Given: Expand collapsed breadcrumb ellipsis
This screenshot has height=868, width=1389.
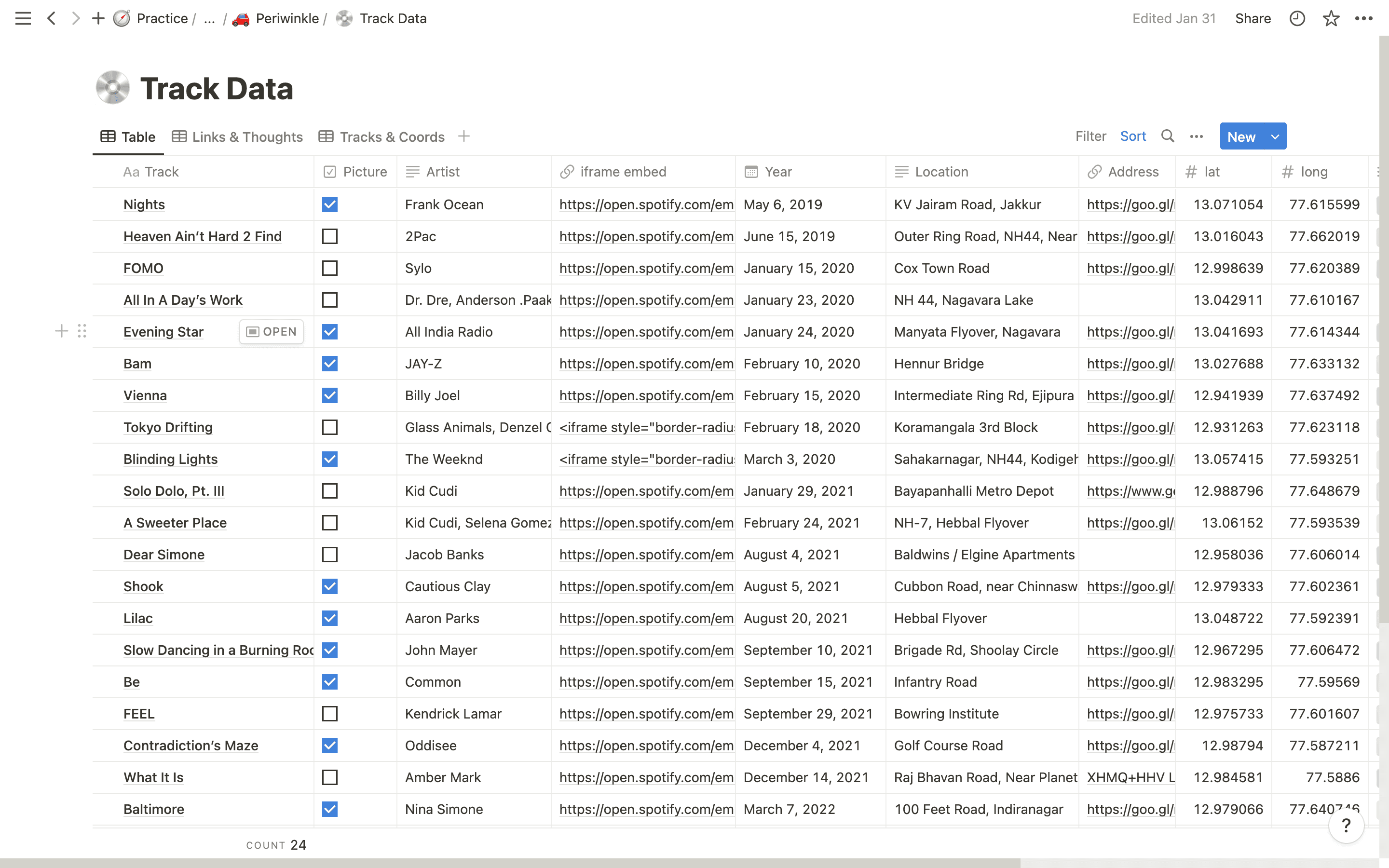Looking at the screenshot, I should coord(209,18).
